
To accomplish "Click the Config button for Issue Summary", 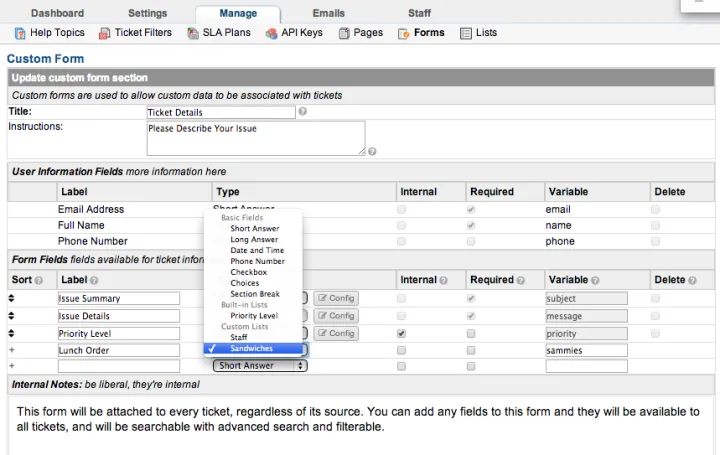I will [336, 298].
